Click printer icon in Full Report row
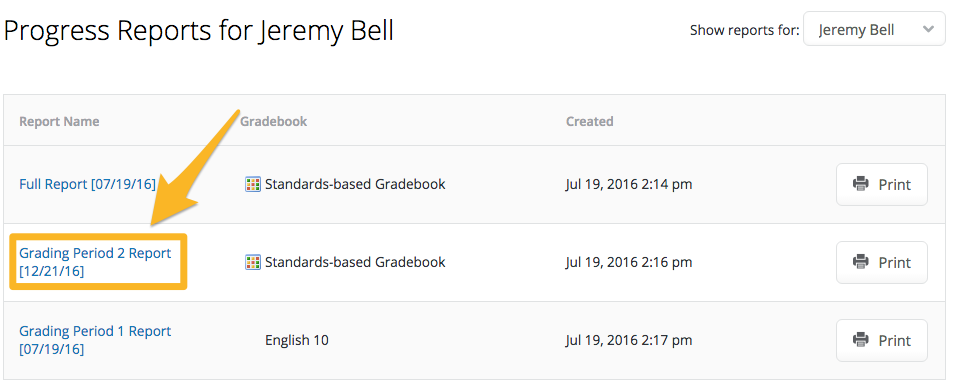 (861, 184)
